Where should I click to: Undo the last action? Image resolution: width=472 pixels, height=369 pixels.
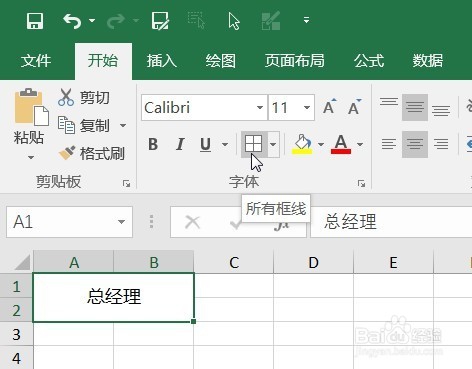point(72,21)
